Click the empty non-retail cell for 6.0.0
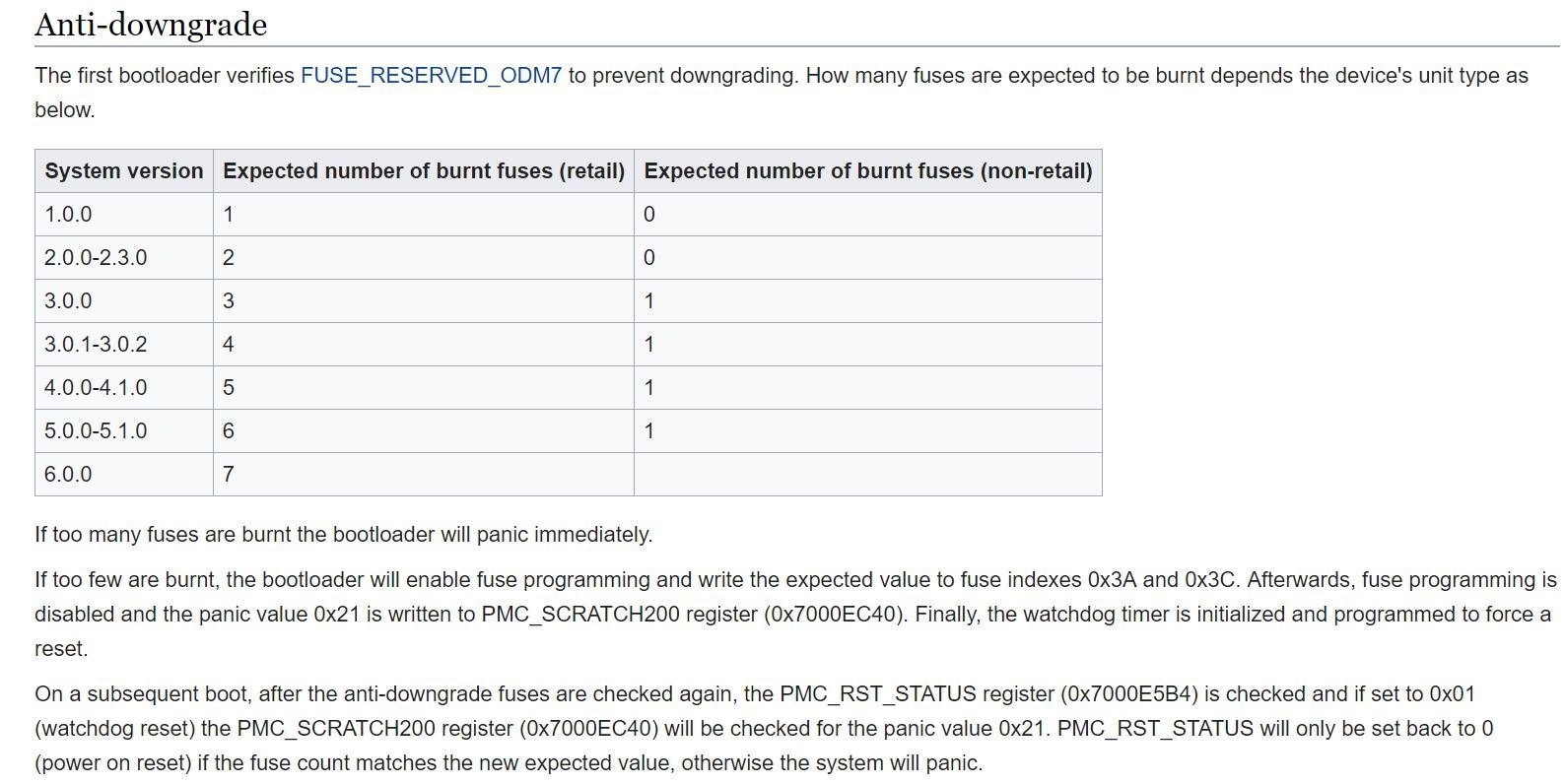1565x784 pixels. 868,475
